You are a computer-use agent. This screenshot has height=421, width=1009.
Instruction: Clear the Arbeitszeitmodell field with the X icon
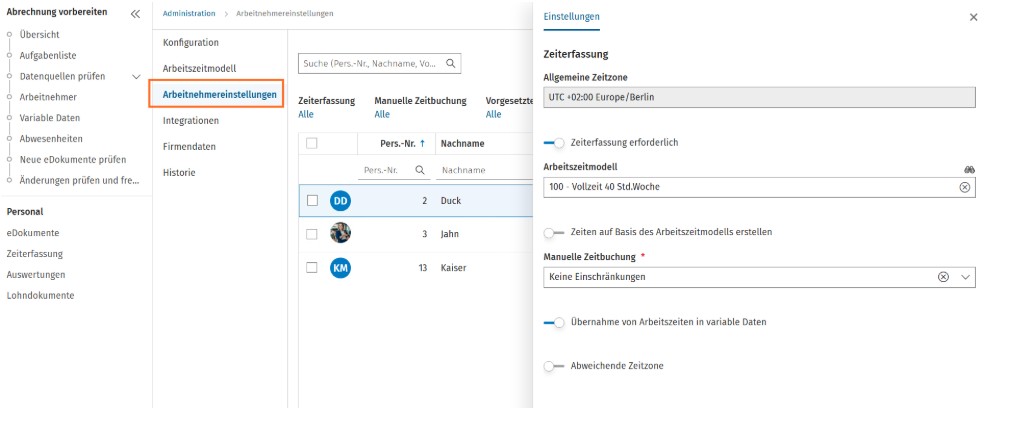pos(965,187)
